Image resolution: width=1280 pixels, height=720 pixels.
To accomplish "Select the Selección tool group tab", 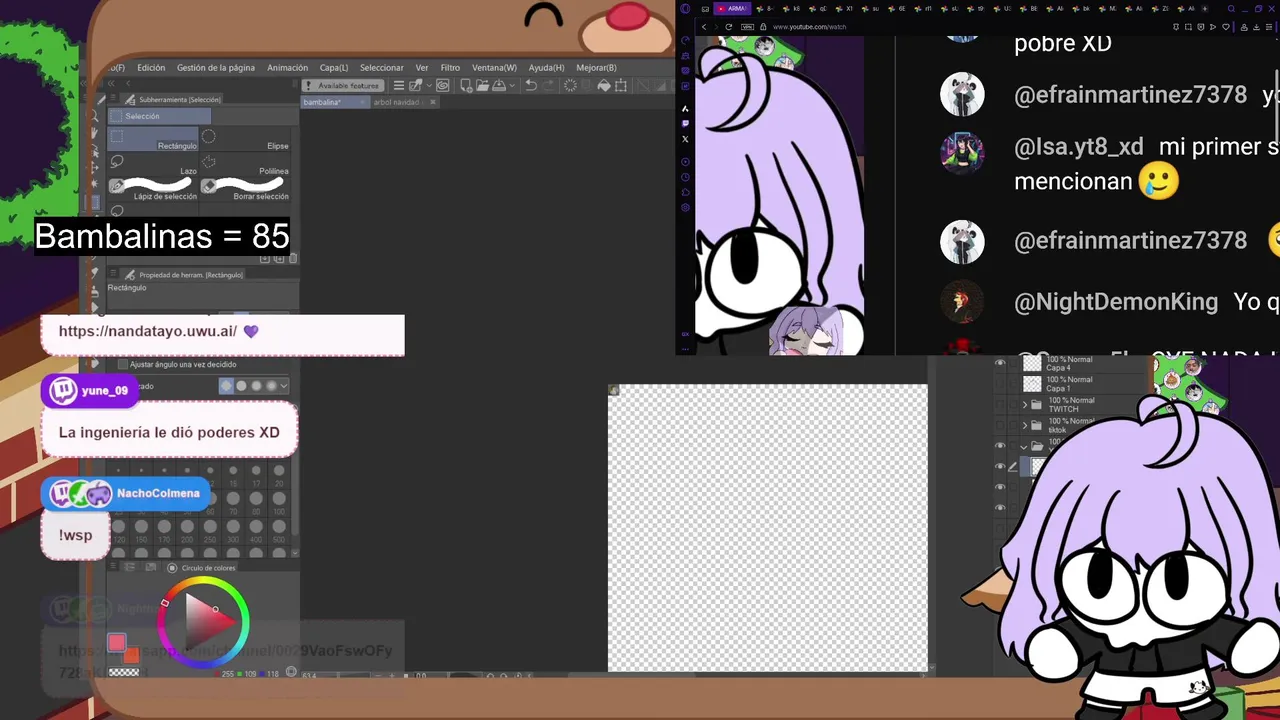I will pyautogui.click(x=160, y=116).
